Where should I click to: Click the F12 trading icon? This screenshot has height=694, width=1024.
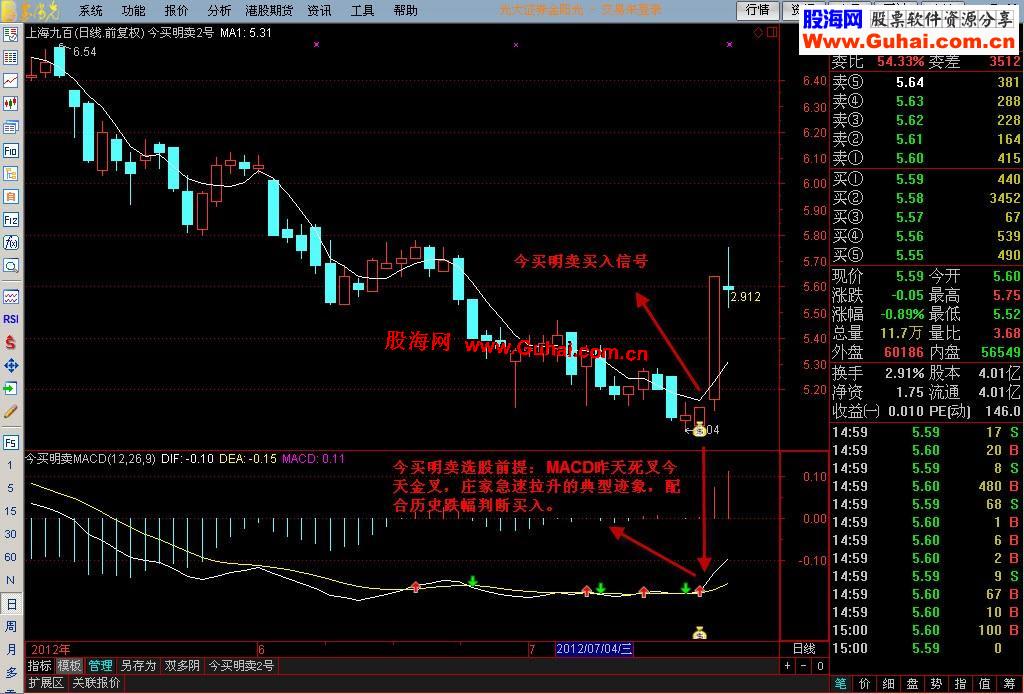(10, 220)
